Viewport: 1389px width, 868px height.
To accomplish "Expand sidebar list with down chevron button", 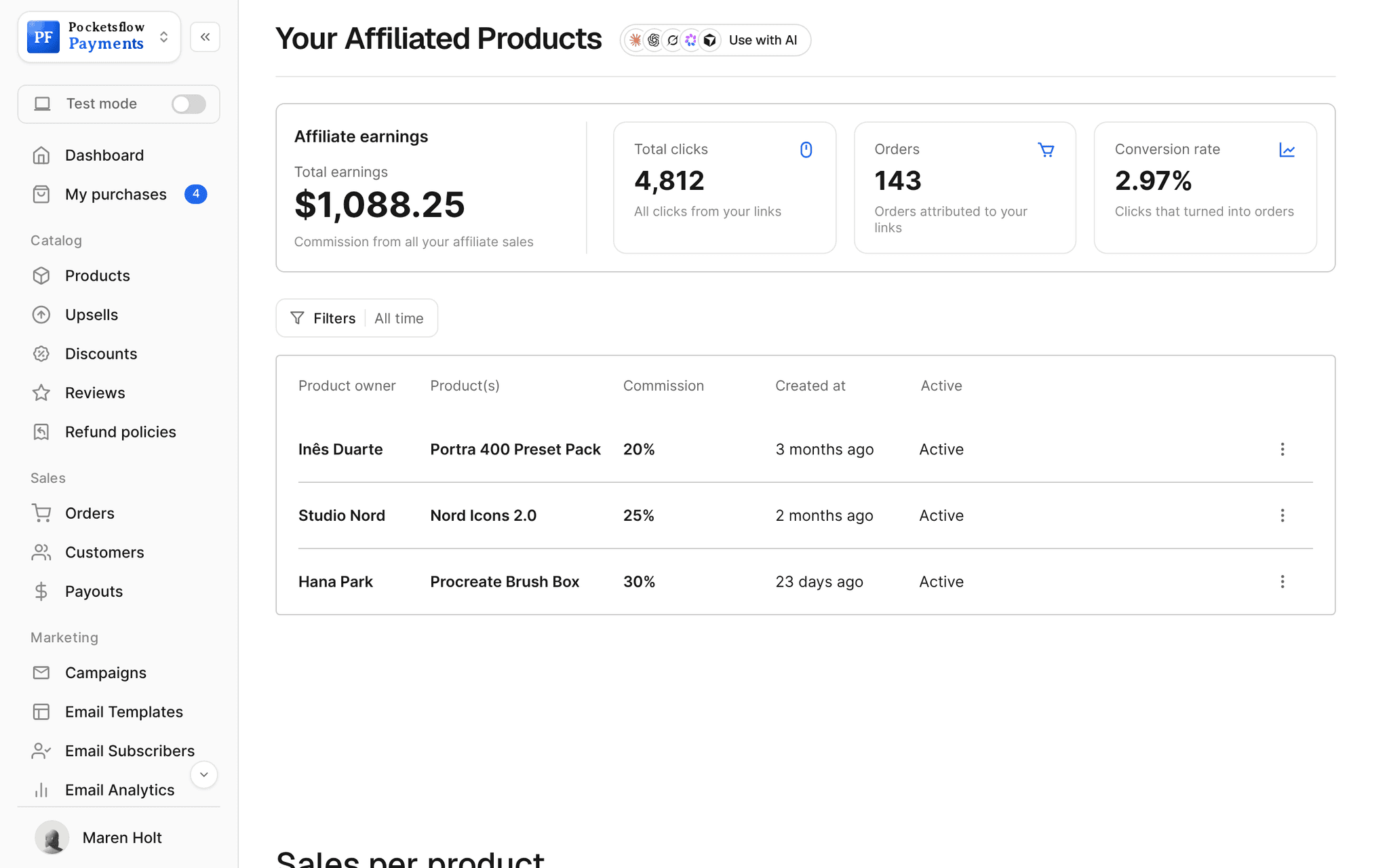I will coord(203,774).
